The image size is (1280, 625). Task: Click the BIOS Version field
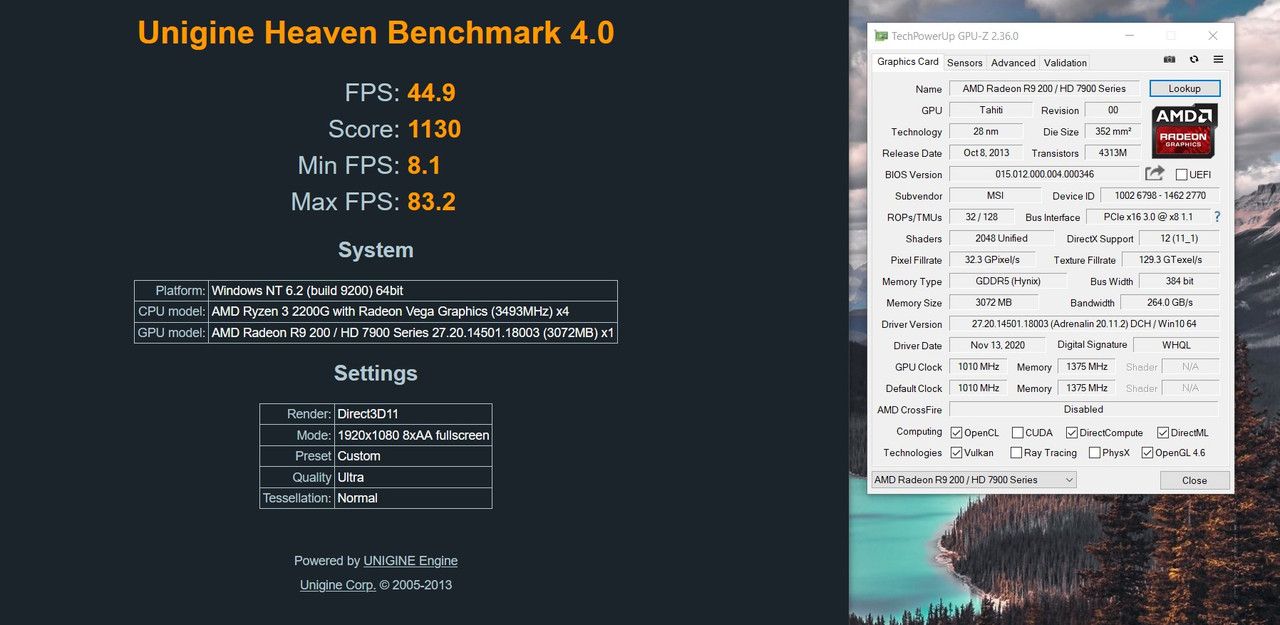tap(1044, 174)
